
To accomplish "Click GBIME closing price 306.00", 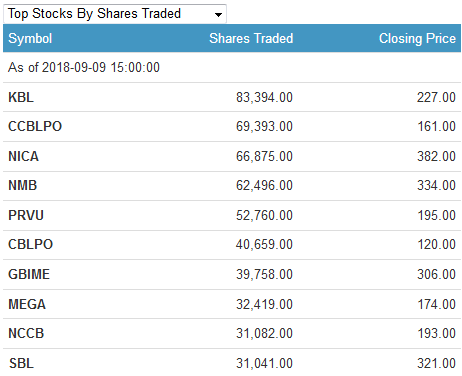I will point(436,274).
